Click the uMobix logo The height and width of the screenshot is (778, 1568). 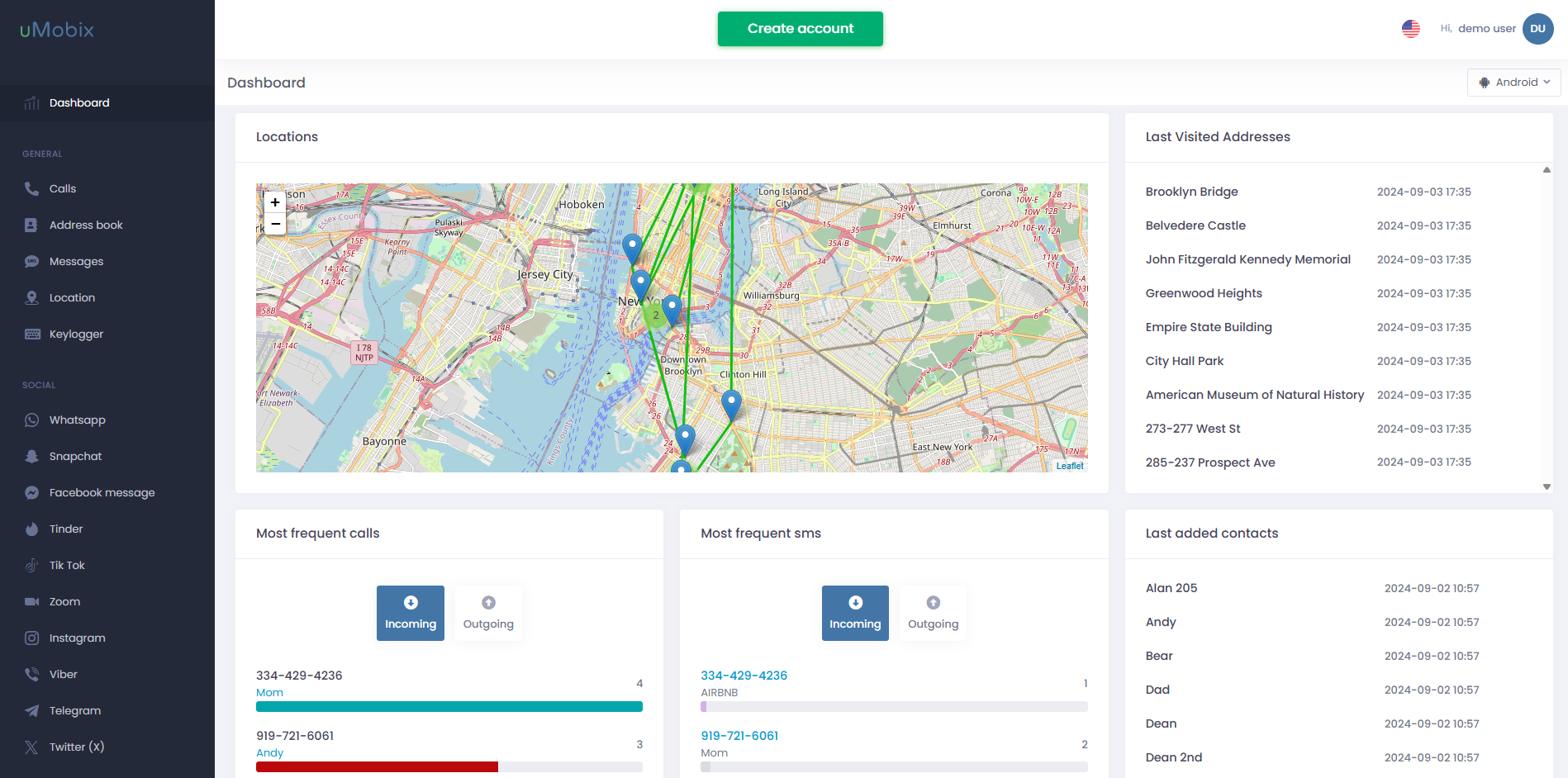[x=57, y=30]
